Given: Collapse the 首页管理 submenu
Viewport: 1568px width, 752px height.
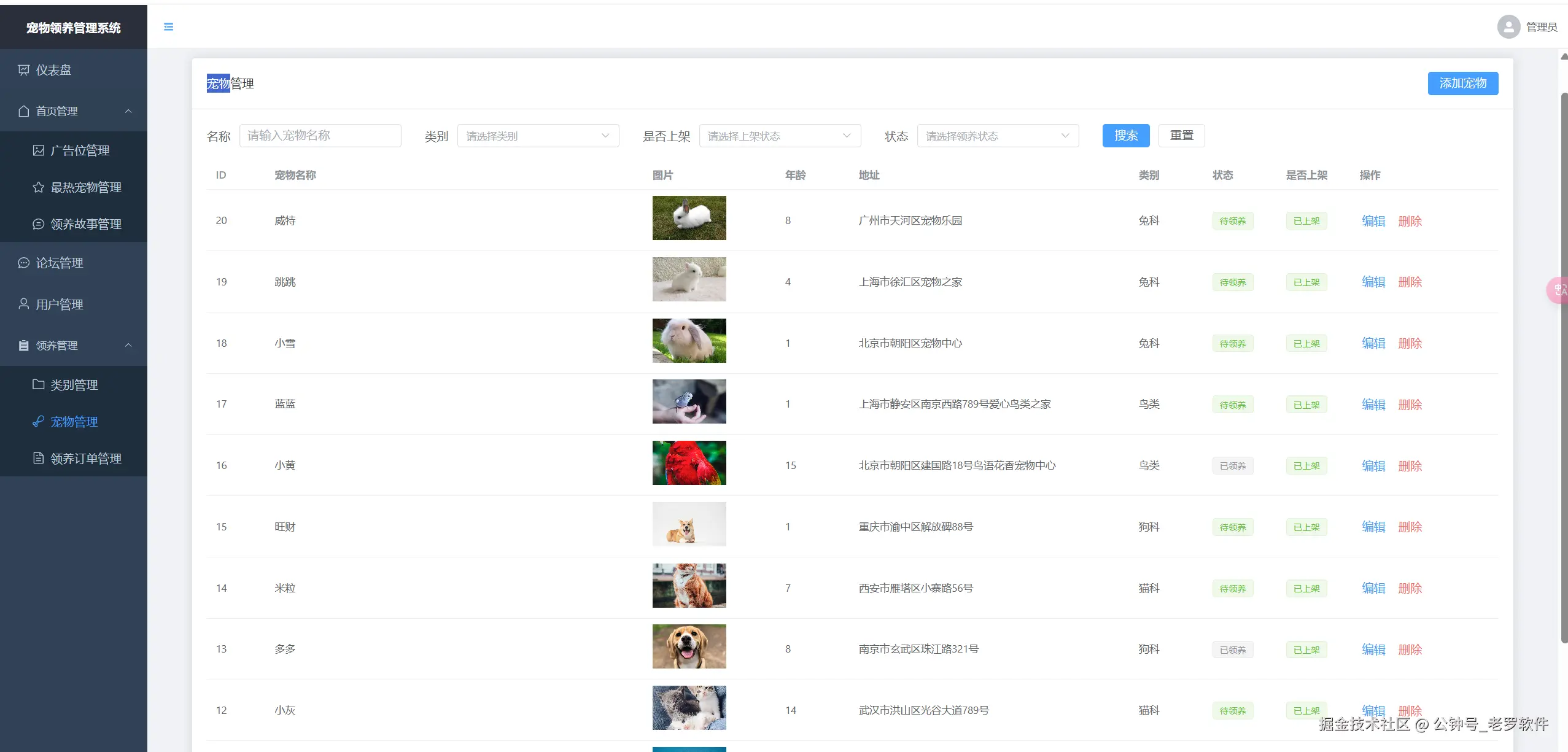Looking at the screenshot, I should (x=128, y=111).
